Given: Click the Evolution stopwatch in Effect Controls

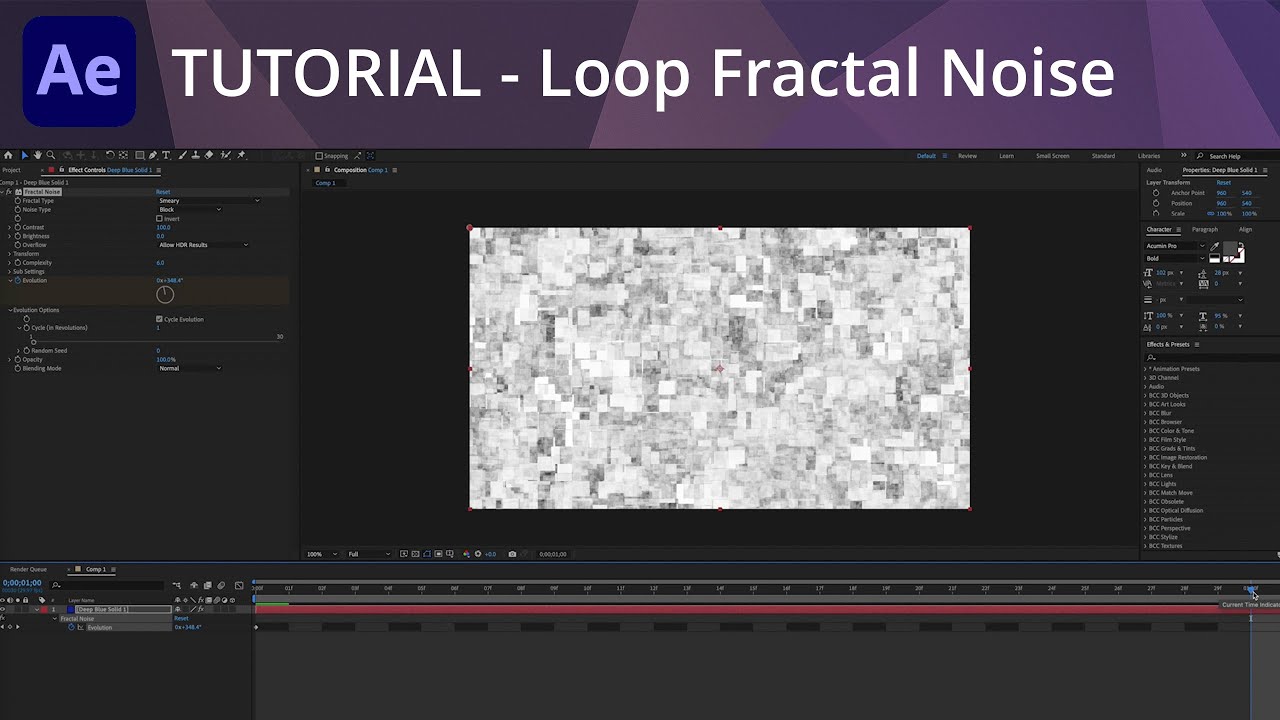Looking at the screenshot, I should coord(18,280).
